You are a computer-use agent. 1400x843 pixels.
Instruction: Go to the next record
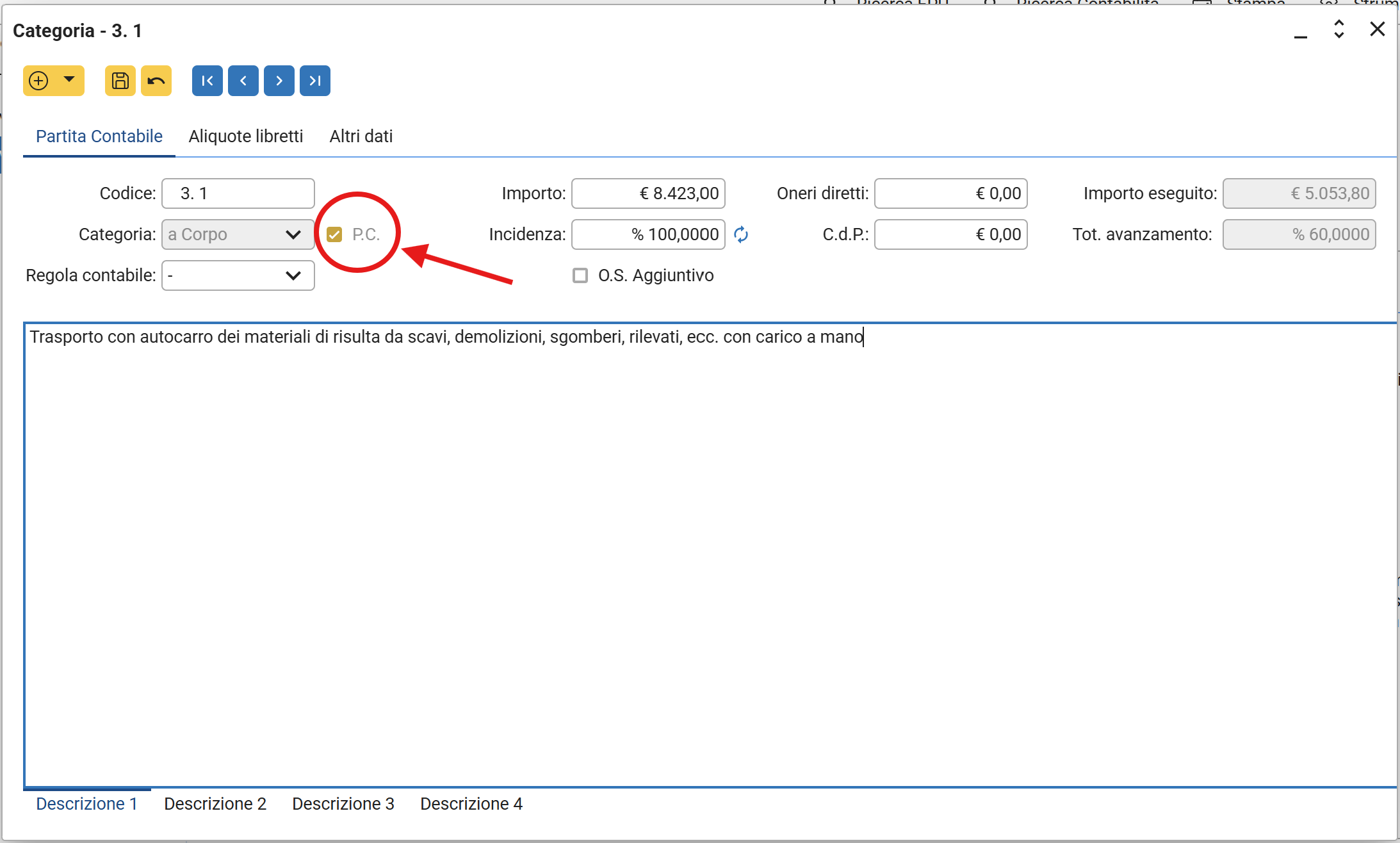[x=279, y=81]
